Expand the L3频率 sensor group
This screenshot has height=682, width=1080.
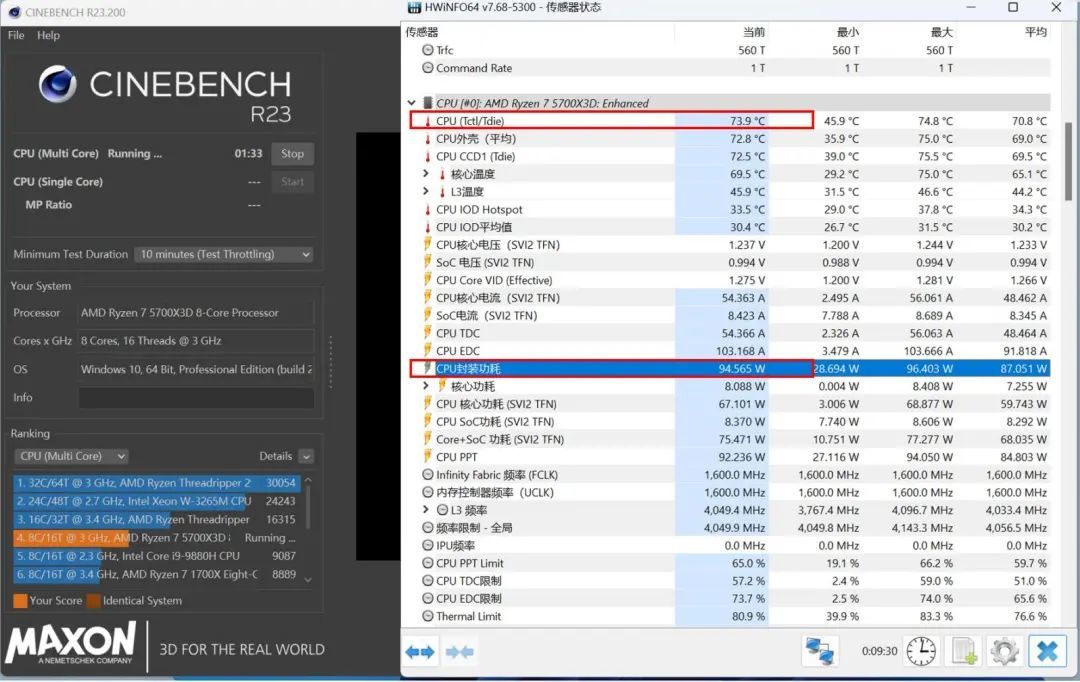click(x=424, y=510)
